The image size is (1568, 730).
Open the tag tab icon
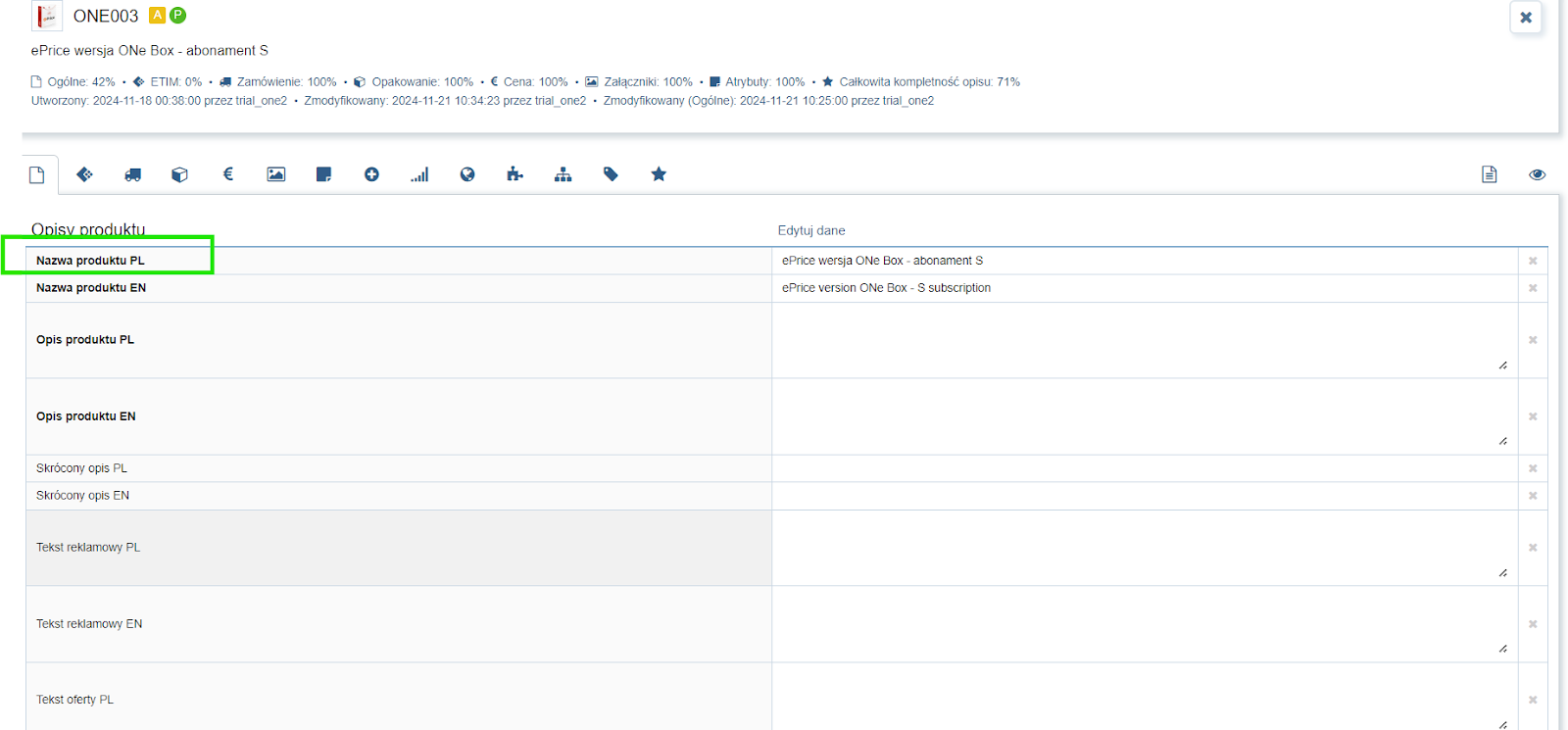tap(612, 174)
